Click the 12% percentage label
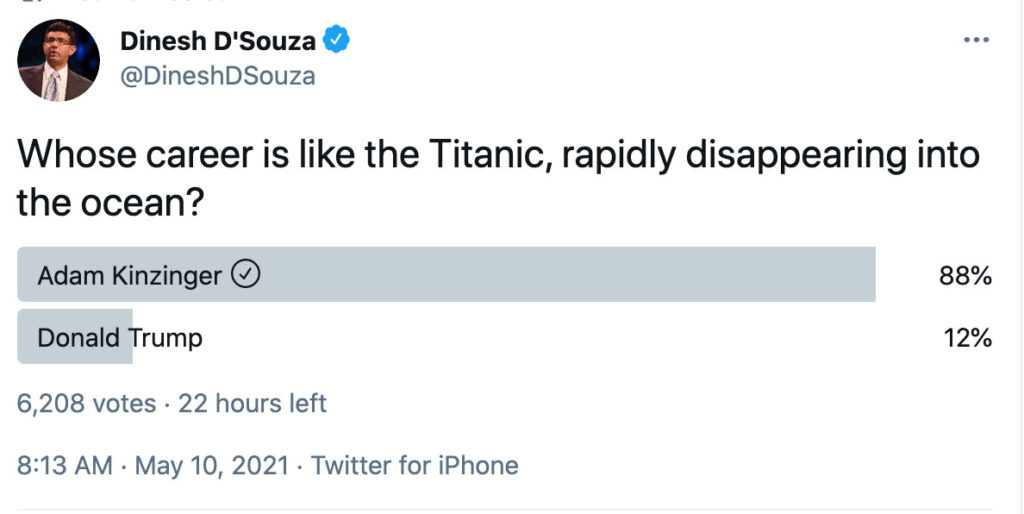This screenshot has width=1024, height=514. pos(967,339)
